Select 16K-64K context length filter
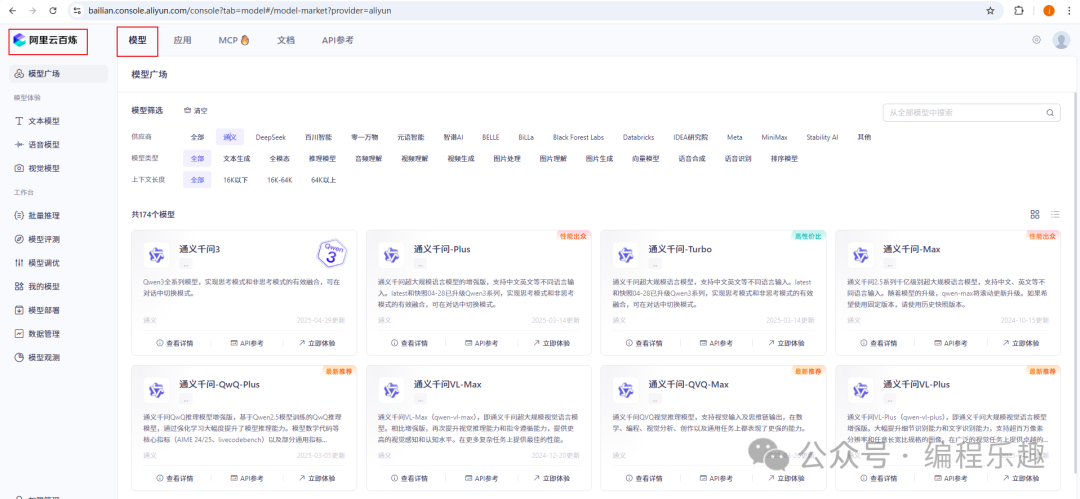The width and height of the screenshot is (1080, 499). 280,180
